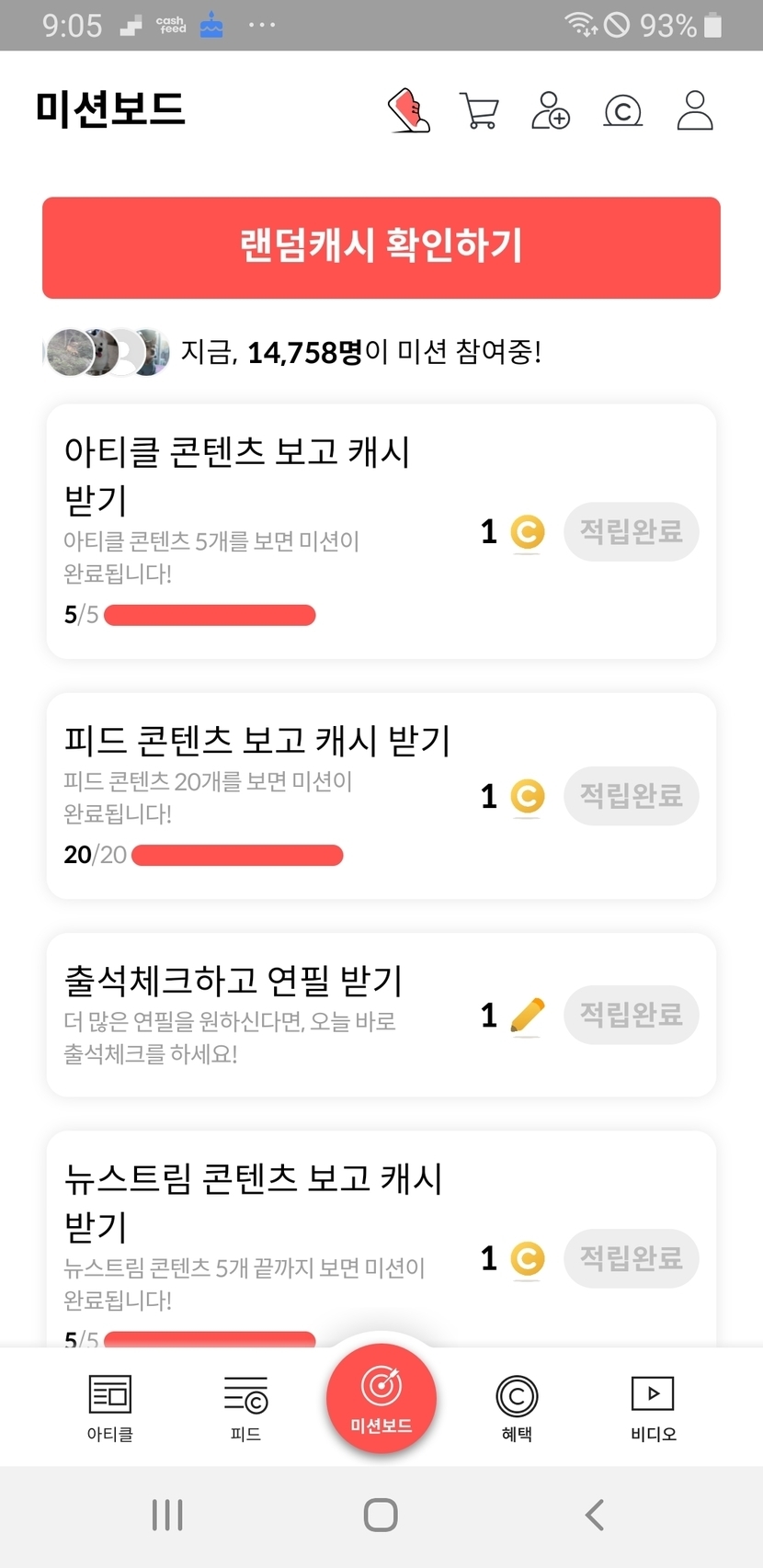
Task: Tap the pencil reward icon
Action: 527,1016
